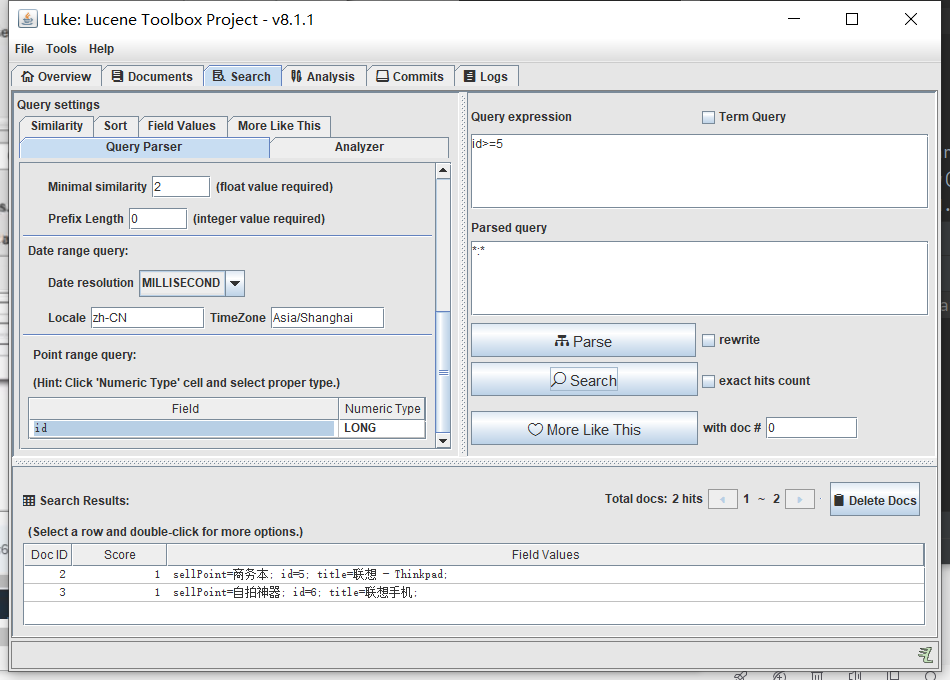Click the Numeric Type column header
This screenshot has height=680, width=950.
(x=382, y=408)
